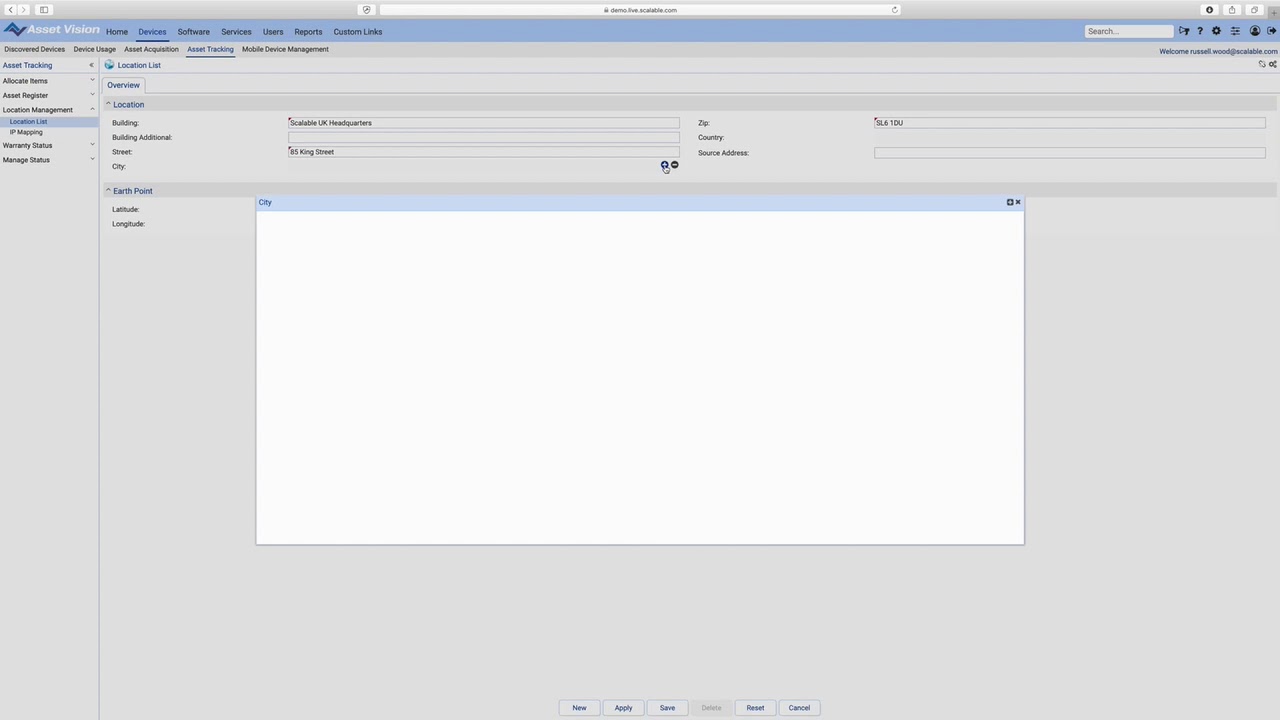
Task: Collapse the Location form section
Action: coord(108,104)
